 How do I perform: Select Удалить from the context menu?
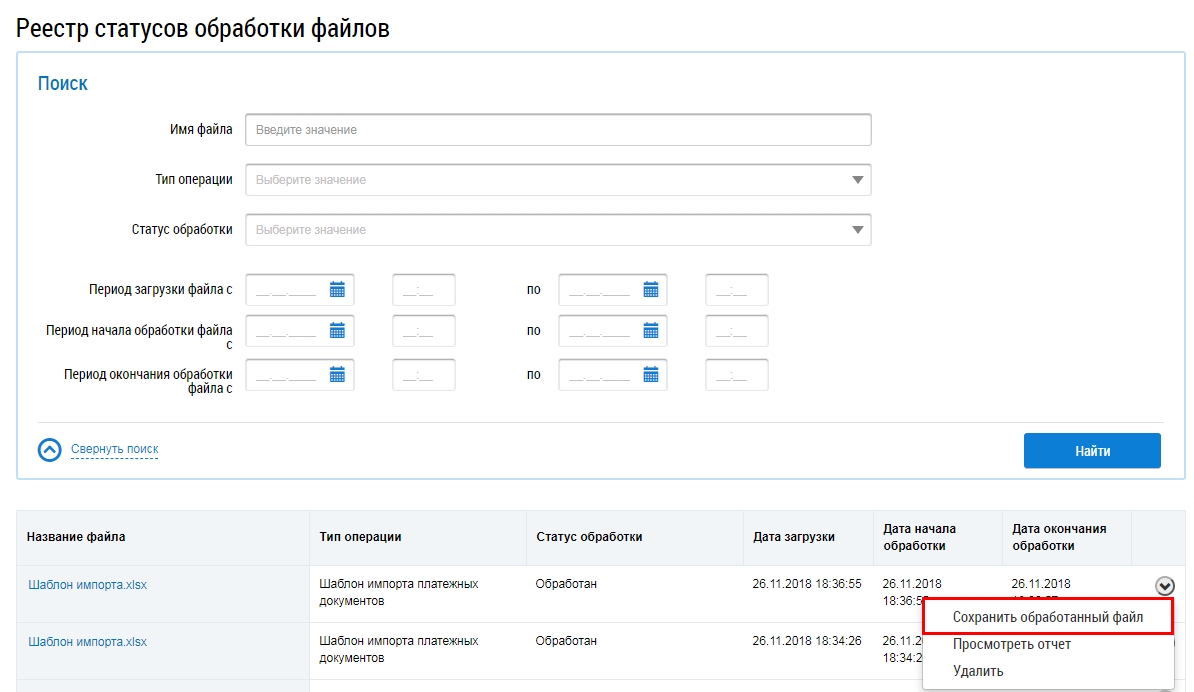point(978,671)
